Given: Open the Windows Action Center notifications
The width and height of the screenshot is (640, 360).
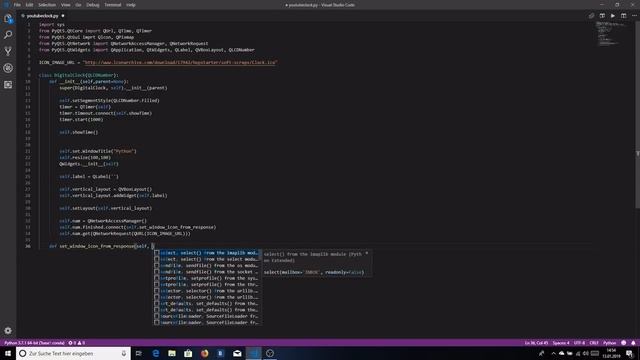Looking at the screenshot, I should pos(629,353).
